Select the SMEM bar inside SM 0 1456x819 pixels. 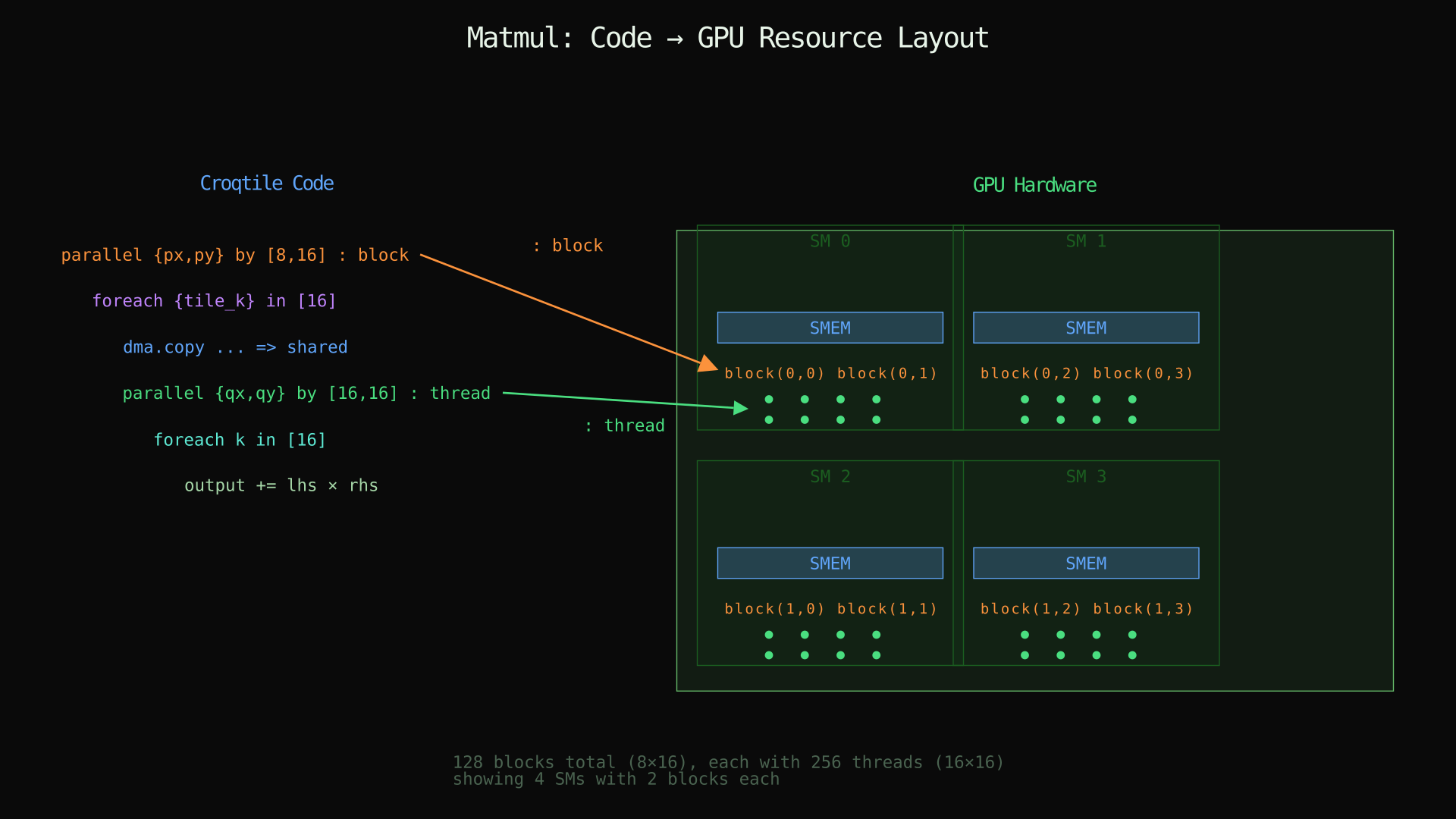(x=830, y=327)
